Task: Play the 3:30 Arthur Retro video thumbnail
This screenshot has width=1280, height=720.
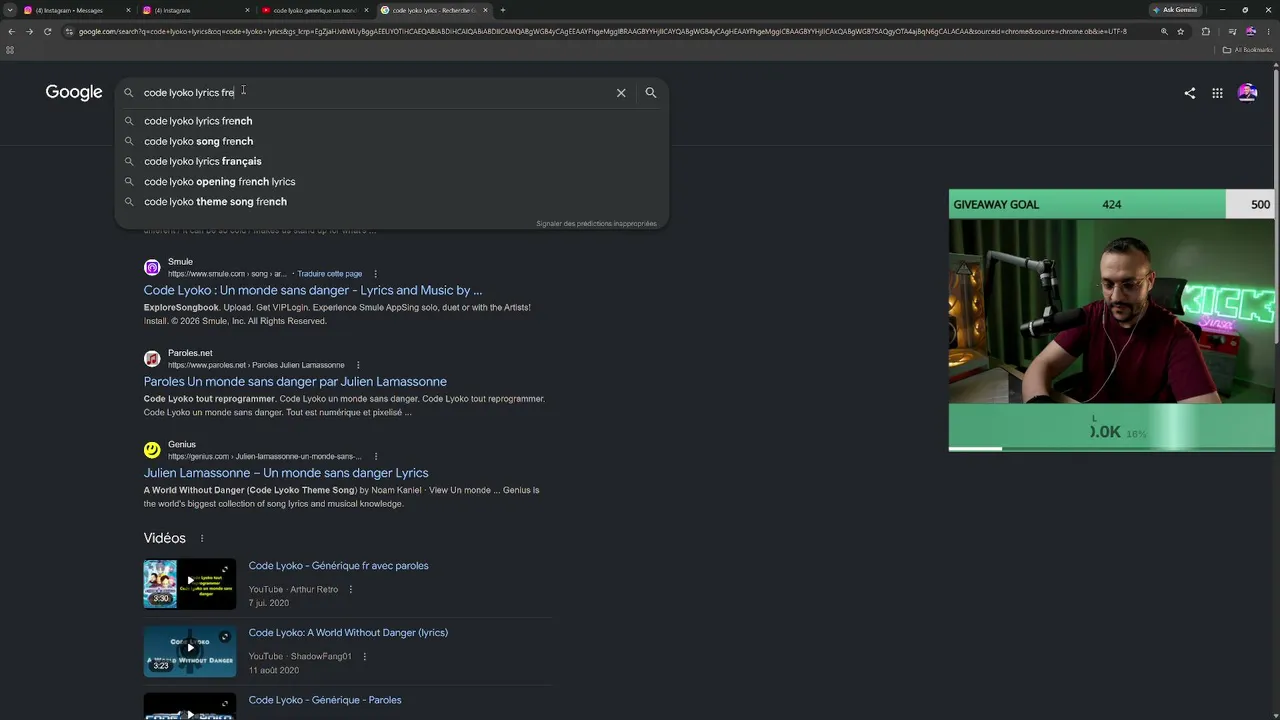Action: click(x=190, y=584)
